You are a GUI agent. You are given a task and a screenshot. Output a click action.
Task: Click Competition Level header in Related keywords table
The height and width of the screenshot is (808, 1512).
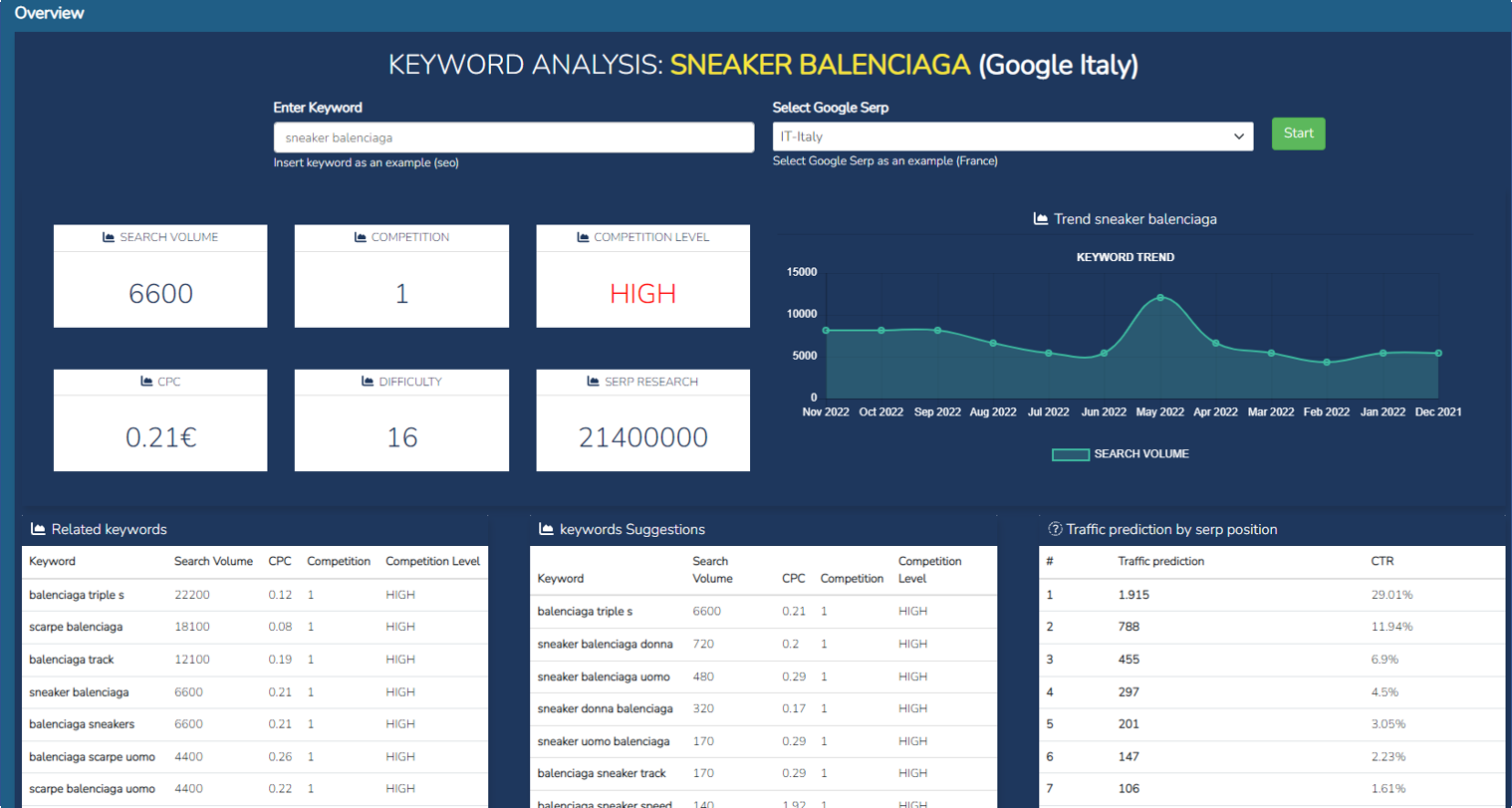[432, 561]
